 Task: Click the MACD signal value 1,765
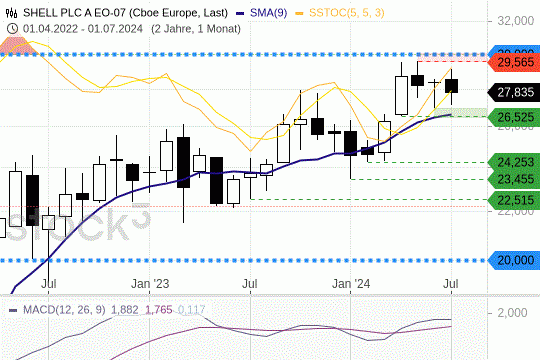[x=159, y=310]
